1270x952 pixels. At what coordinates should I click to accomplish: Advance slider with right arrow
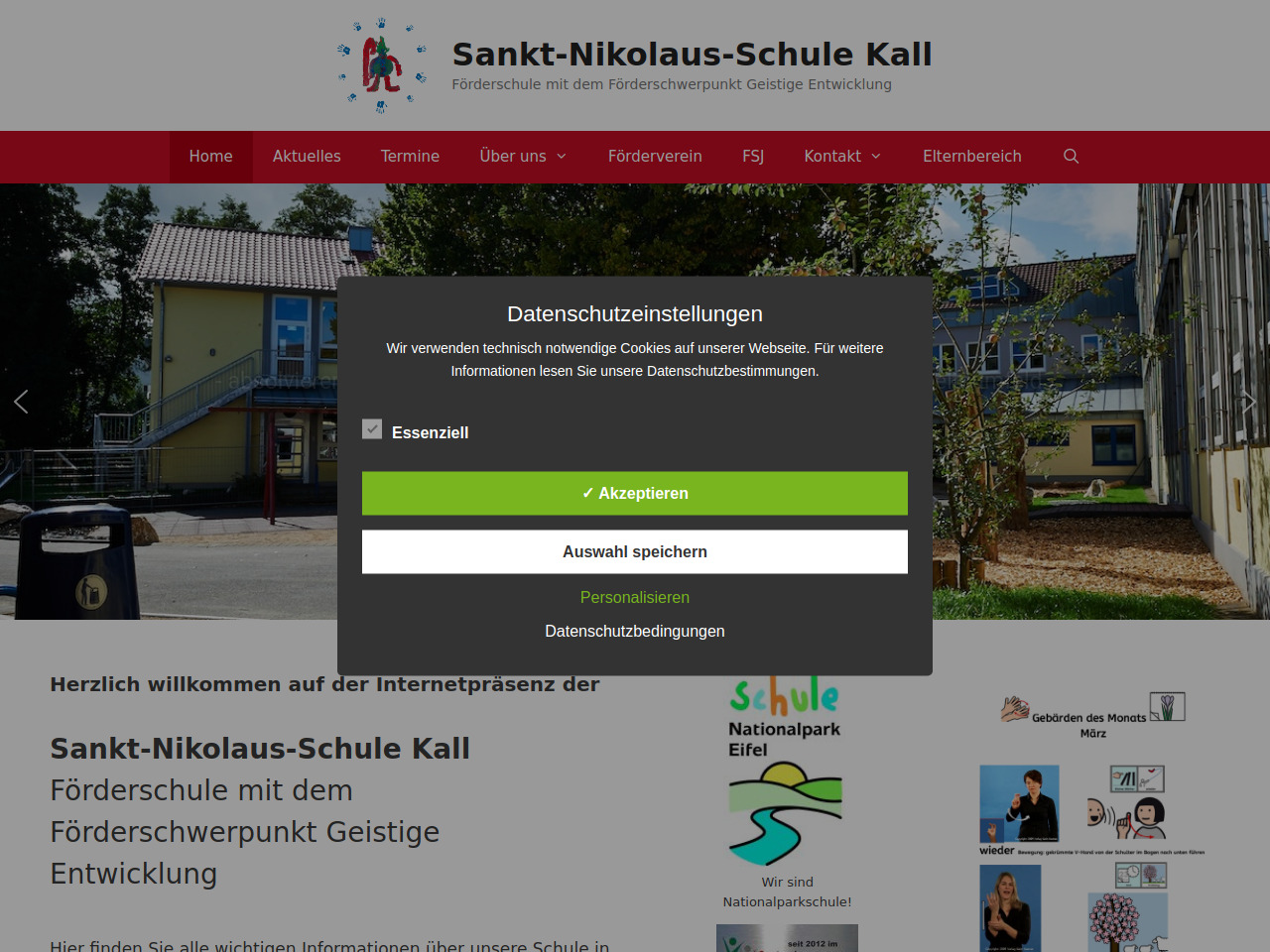[1249, 402]
